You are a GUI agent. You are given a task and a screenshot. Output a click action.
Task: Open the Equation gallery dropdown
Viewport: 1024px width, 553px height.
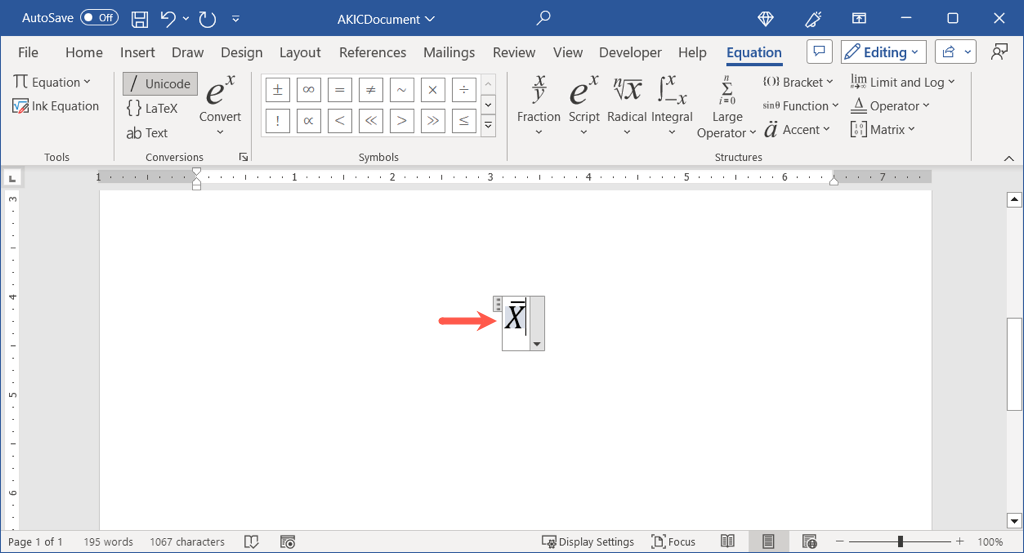pos(52,82)
